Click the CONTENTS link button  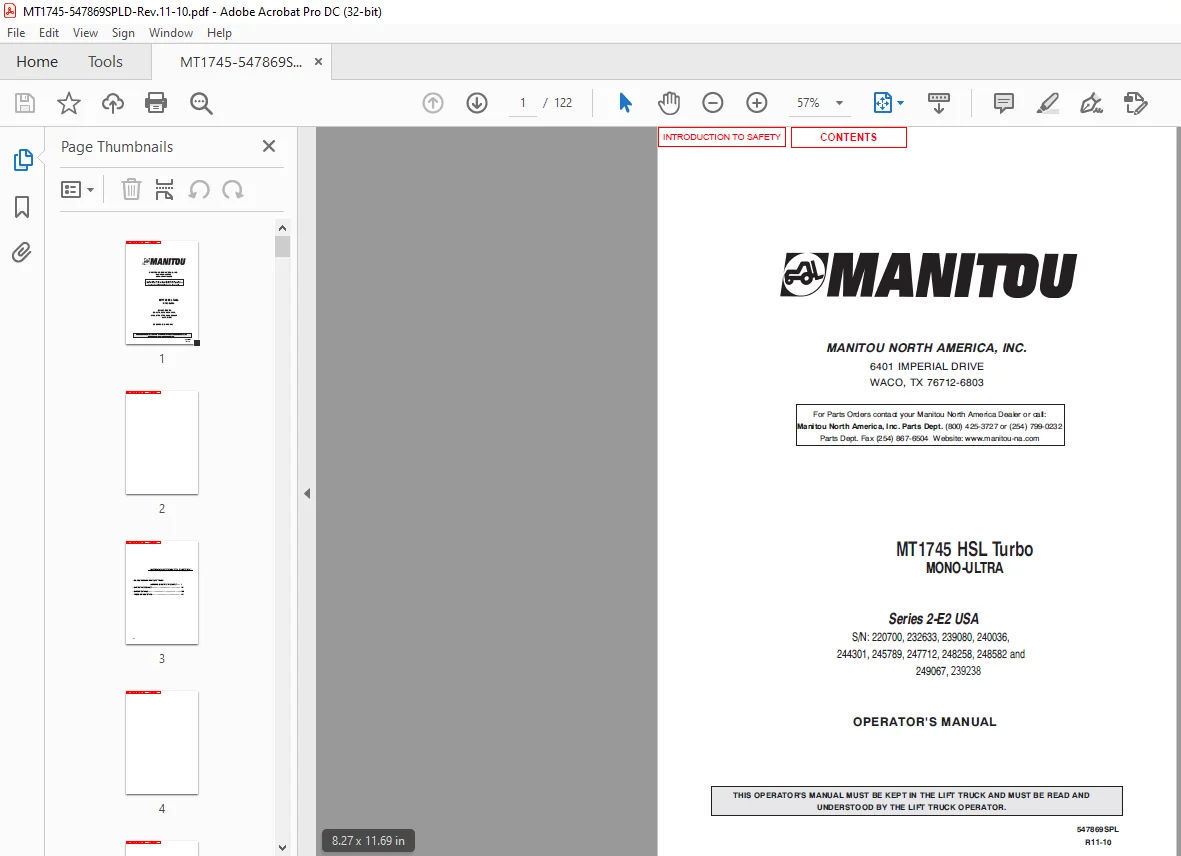coord(848,137)
